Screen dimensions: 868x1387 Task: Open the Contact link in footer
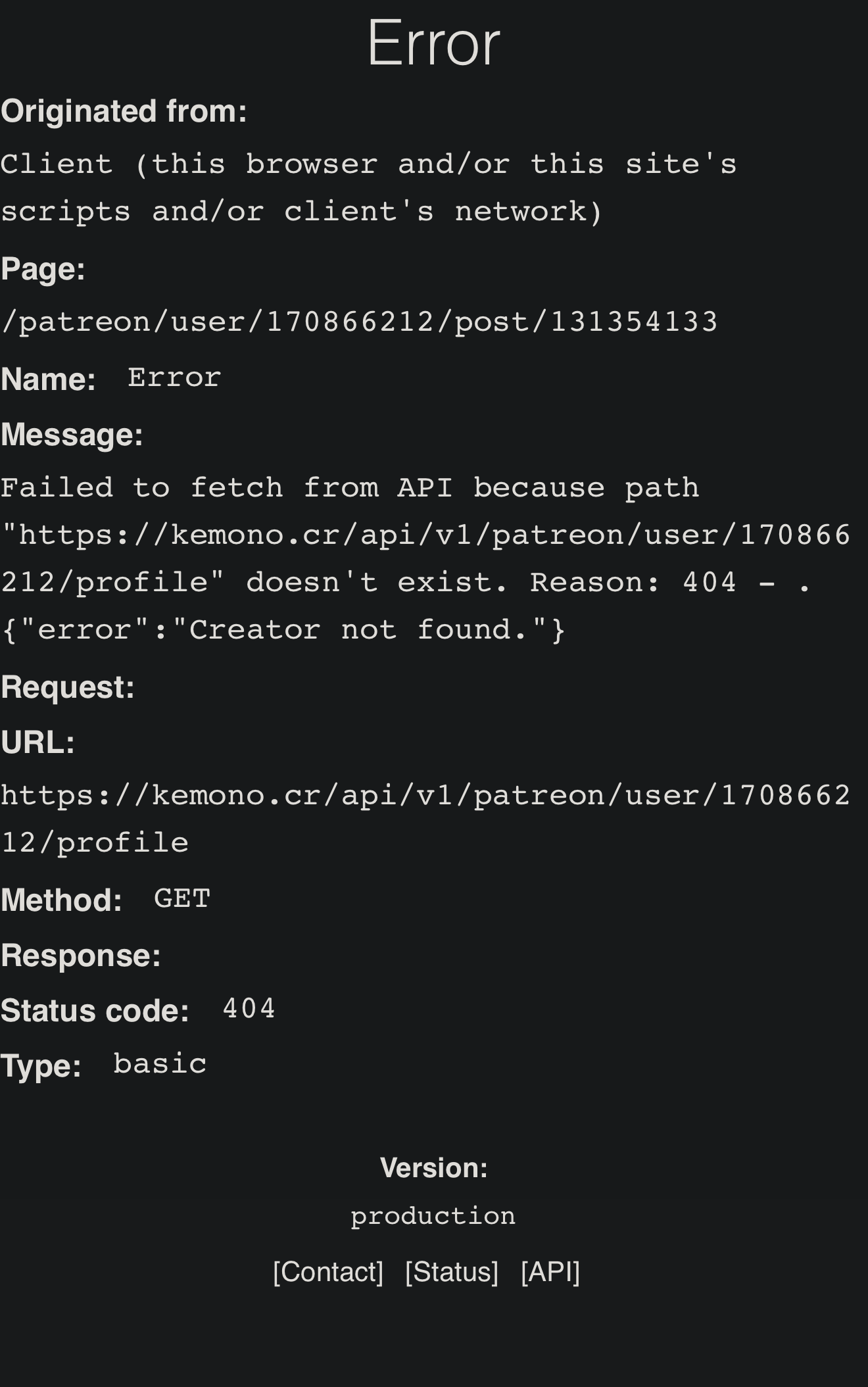pyautogui.click(x=328, y=1272)
